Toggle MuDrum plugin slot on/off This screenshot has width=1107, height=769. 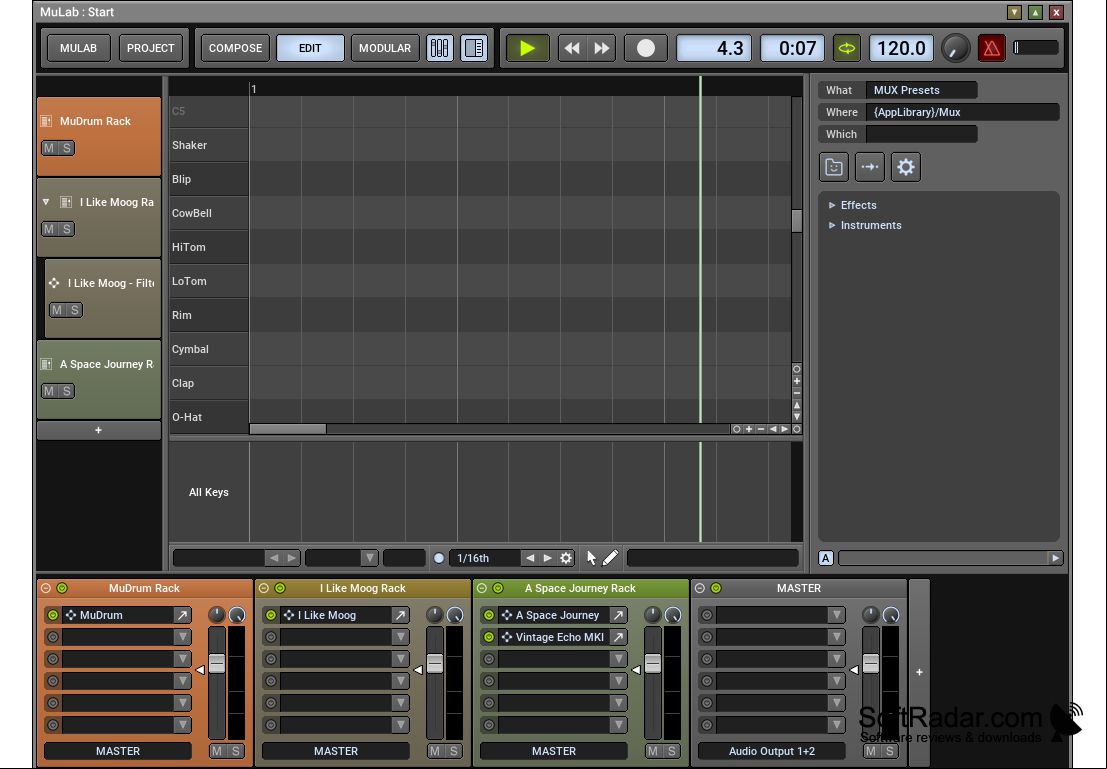coord(53,615)
